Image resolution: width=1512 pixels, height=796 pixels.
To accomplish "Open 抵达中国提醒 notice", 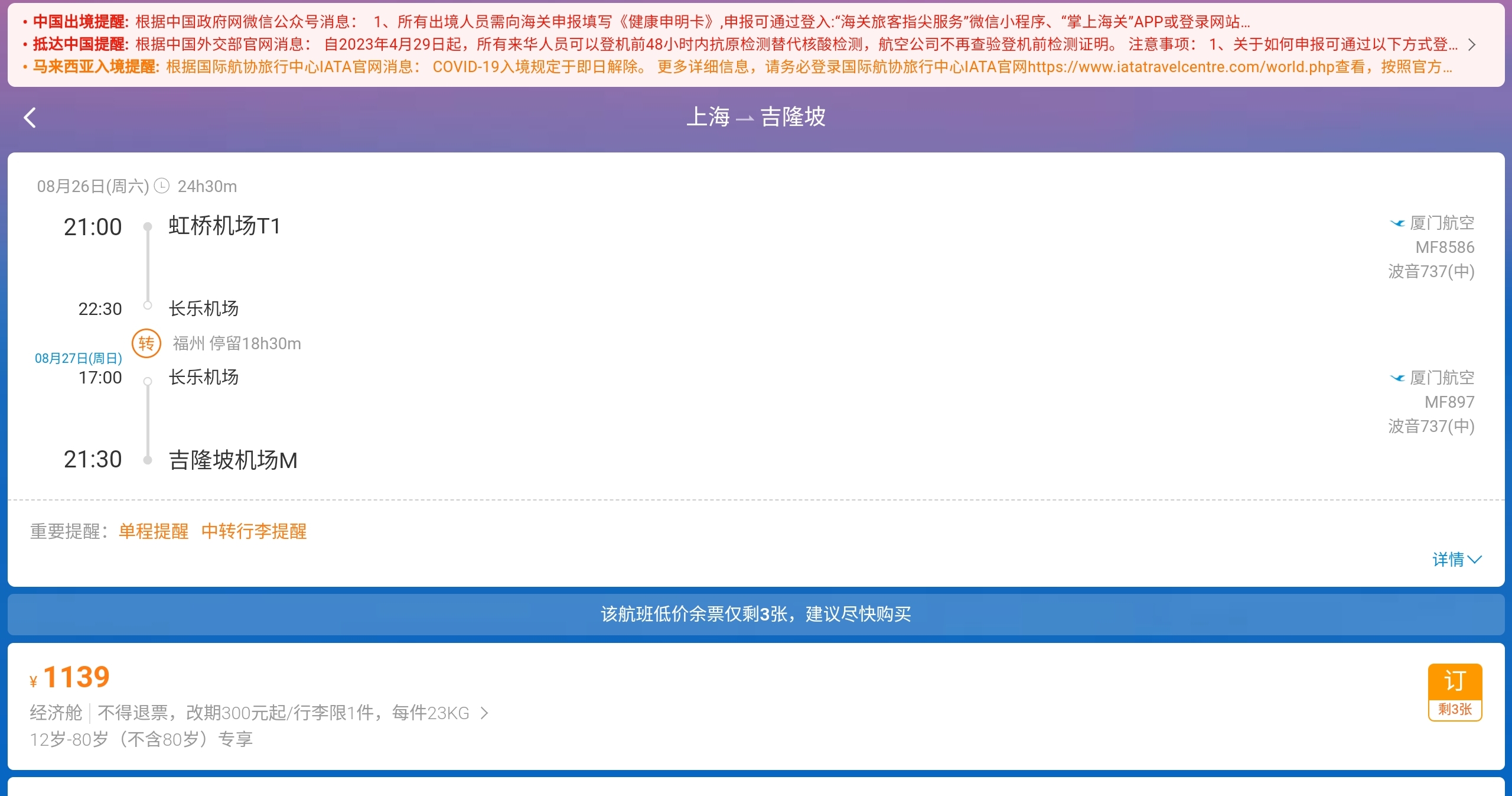I will point(740,44).
